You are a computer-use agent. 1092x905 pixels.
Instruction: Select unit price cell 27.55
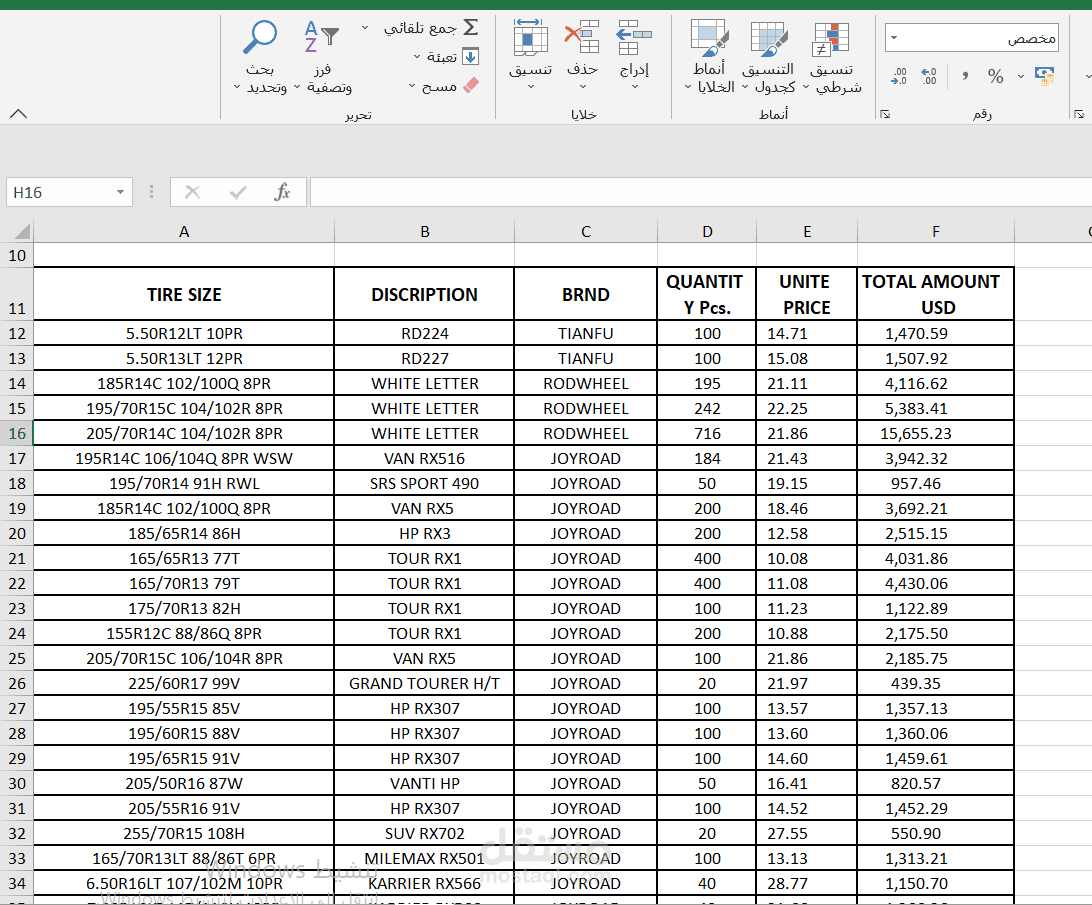806,833
